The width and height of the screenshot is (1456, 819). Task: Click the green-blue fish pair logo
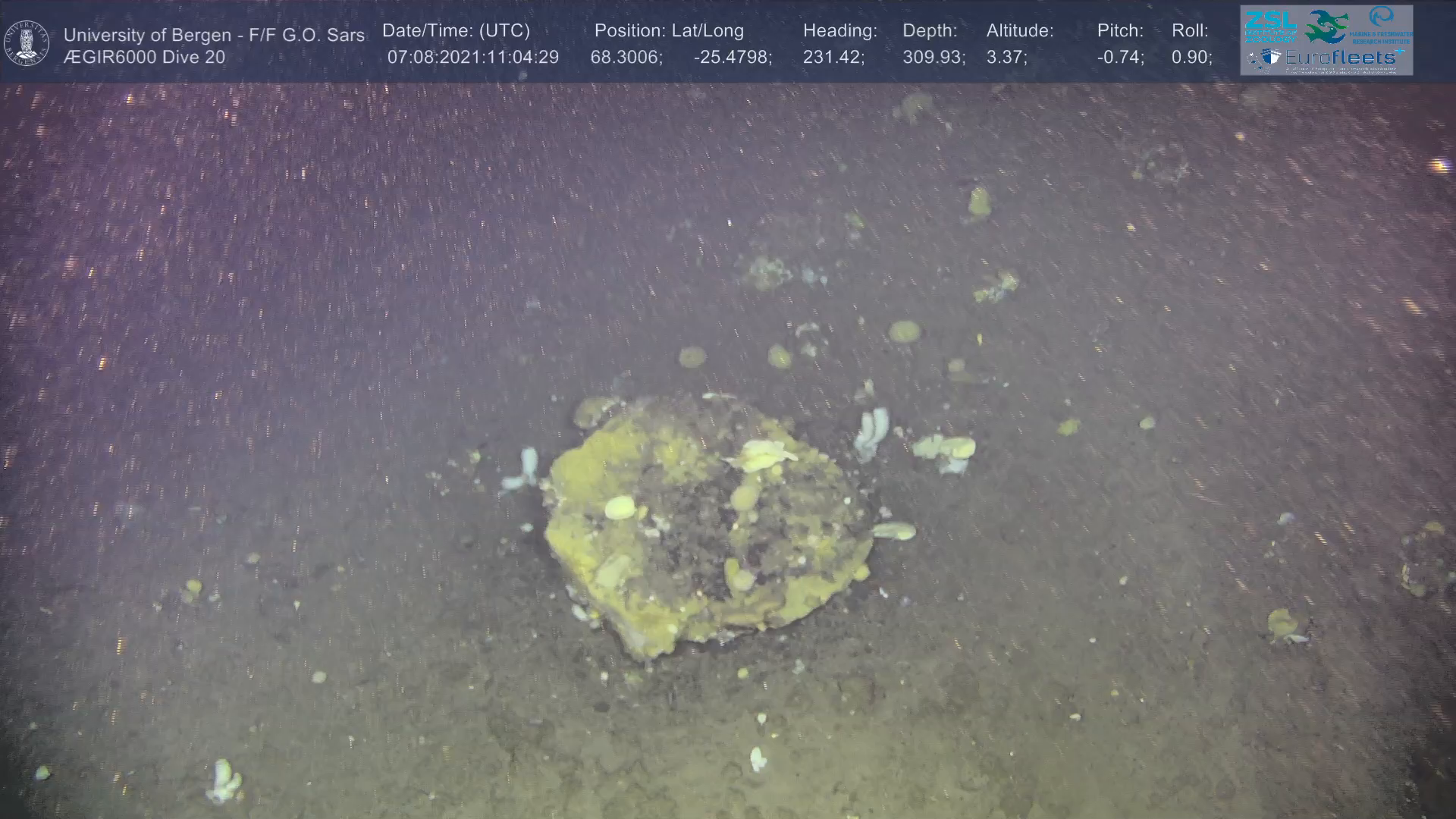click(1326, 27)
